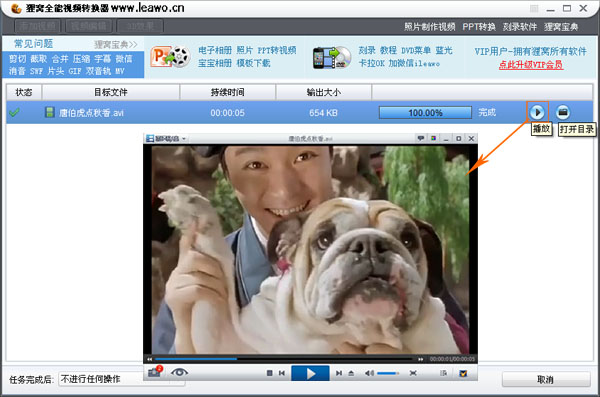Click the eye icon in player toolbar
Viewport: 600px width, 397px height.
pyautogui.click(x=179, y=372)
